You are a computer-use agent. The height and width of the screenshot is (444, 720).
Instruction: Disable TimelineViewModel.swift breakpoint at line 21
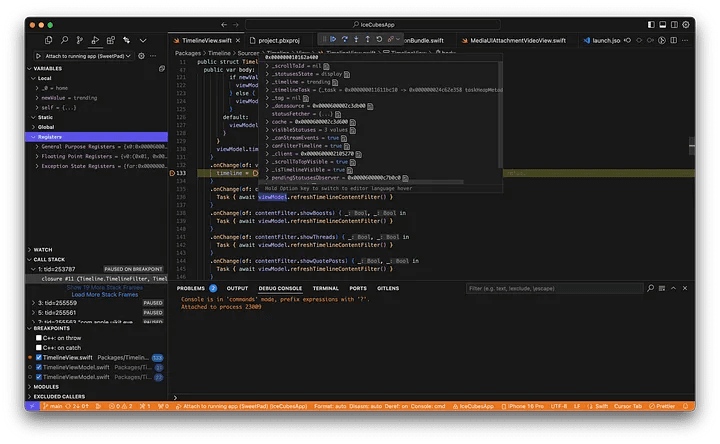pos(39,367)
